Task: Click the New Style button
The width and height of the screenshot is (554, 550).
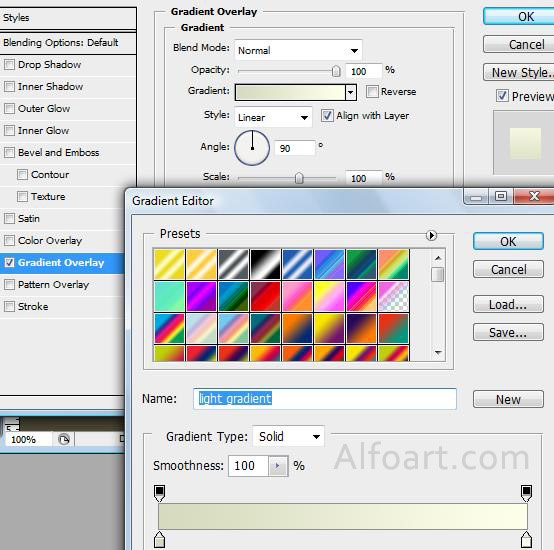Action: tap(519, 72)
